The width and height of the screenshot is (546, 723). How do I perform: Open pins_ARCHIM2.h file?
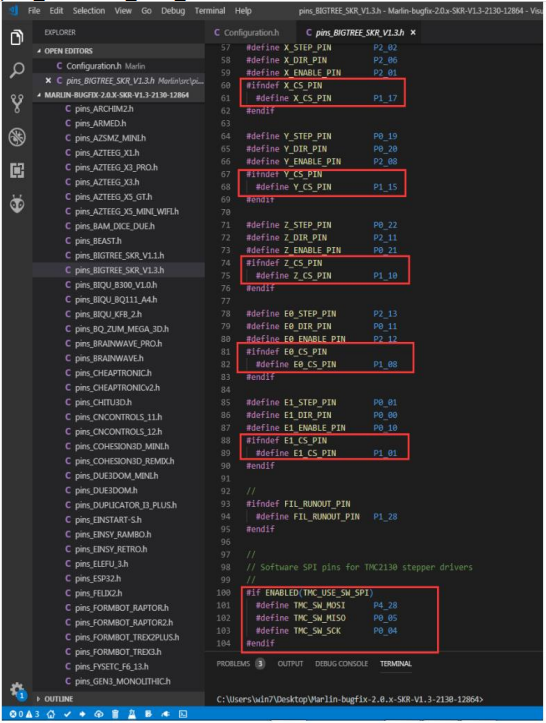click(119, 109)
